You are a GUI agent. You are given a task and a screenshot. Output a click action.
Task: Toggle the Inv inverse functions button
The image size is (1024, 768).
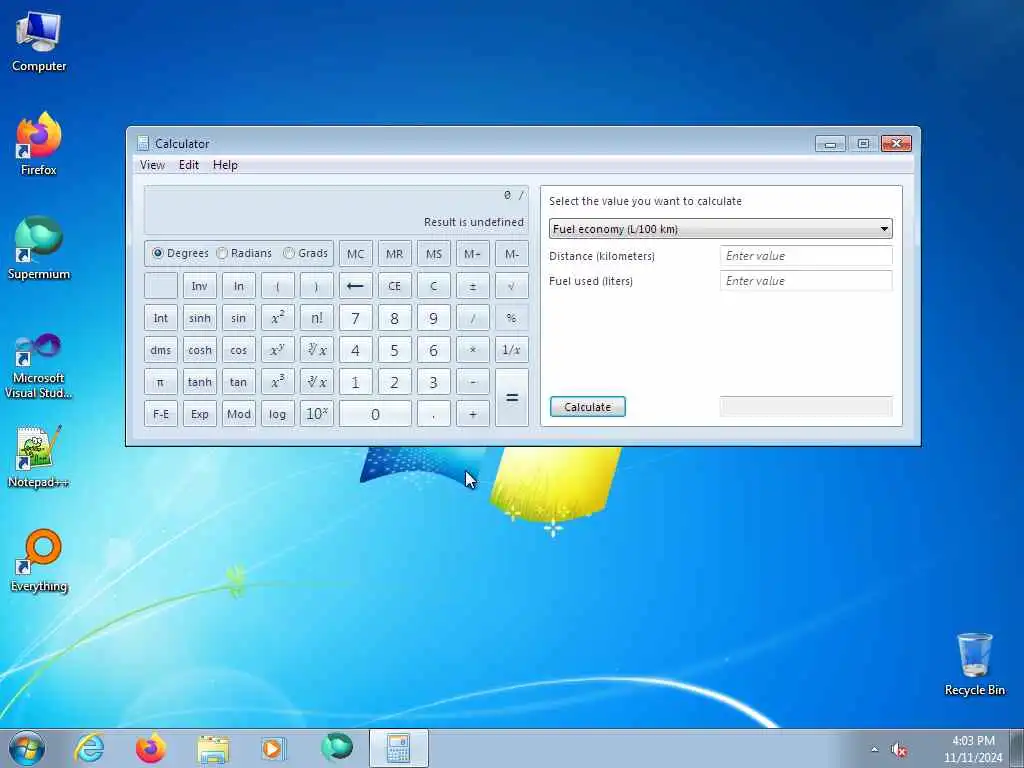200,286
